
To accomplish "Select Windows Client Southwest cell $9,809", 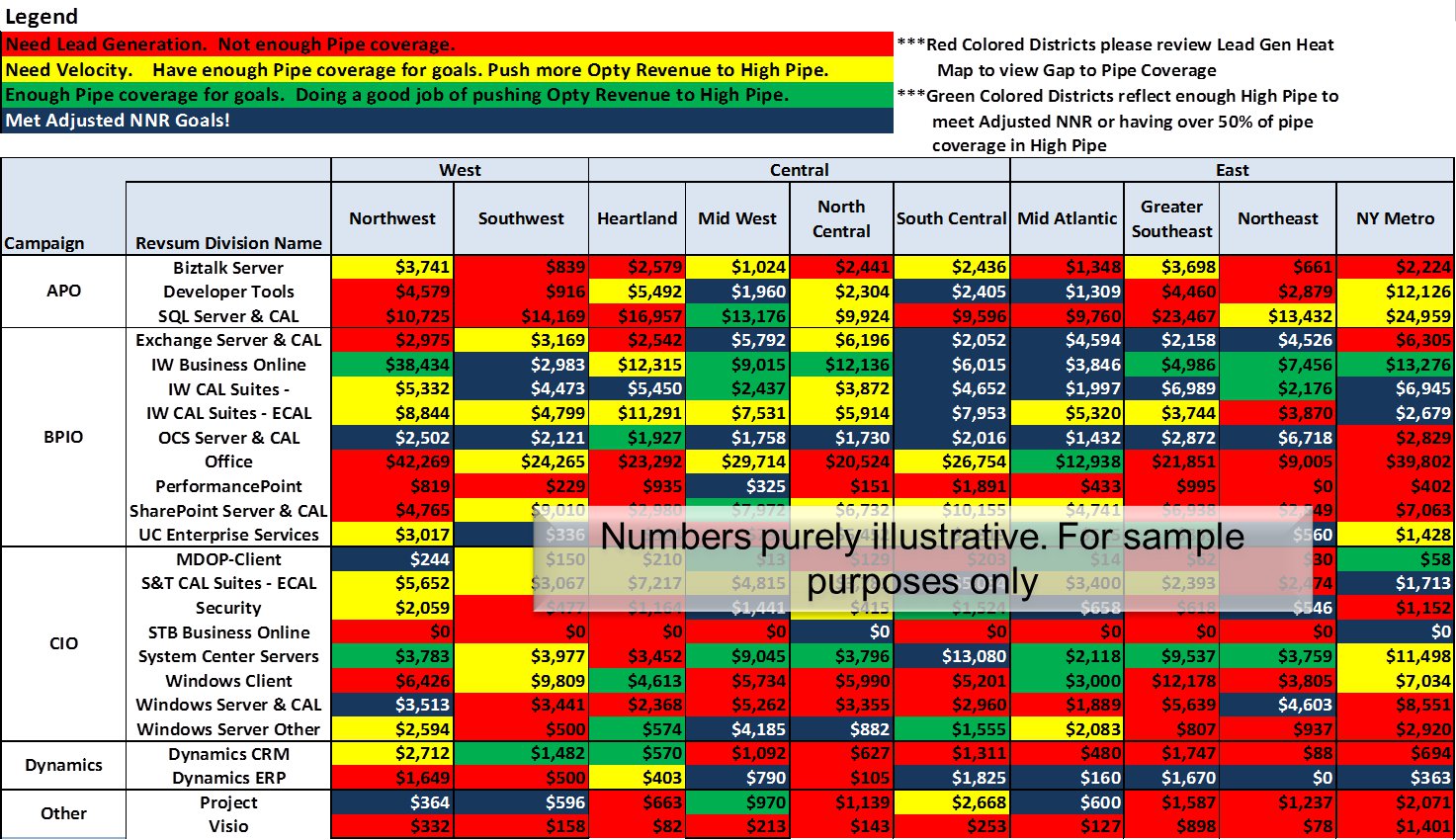I will pos(521,681).
